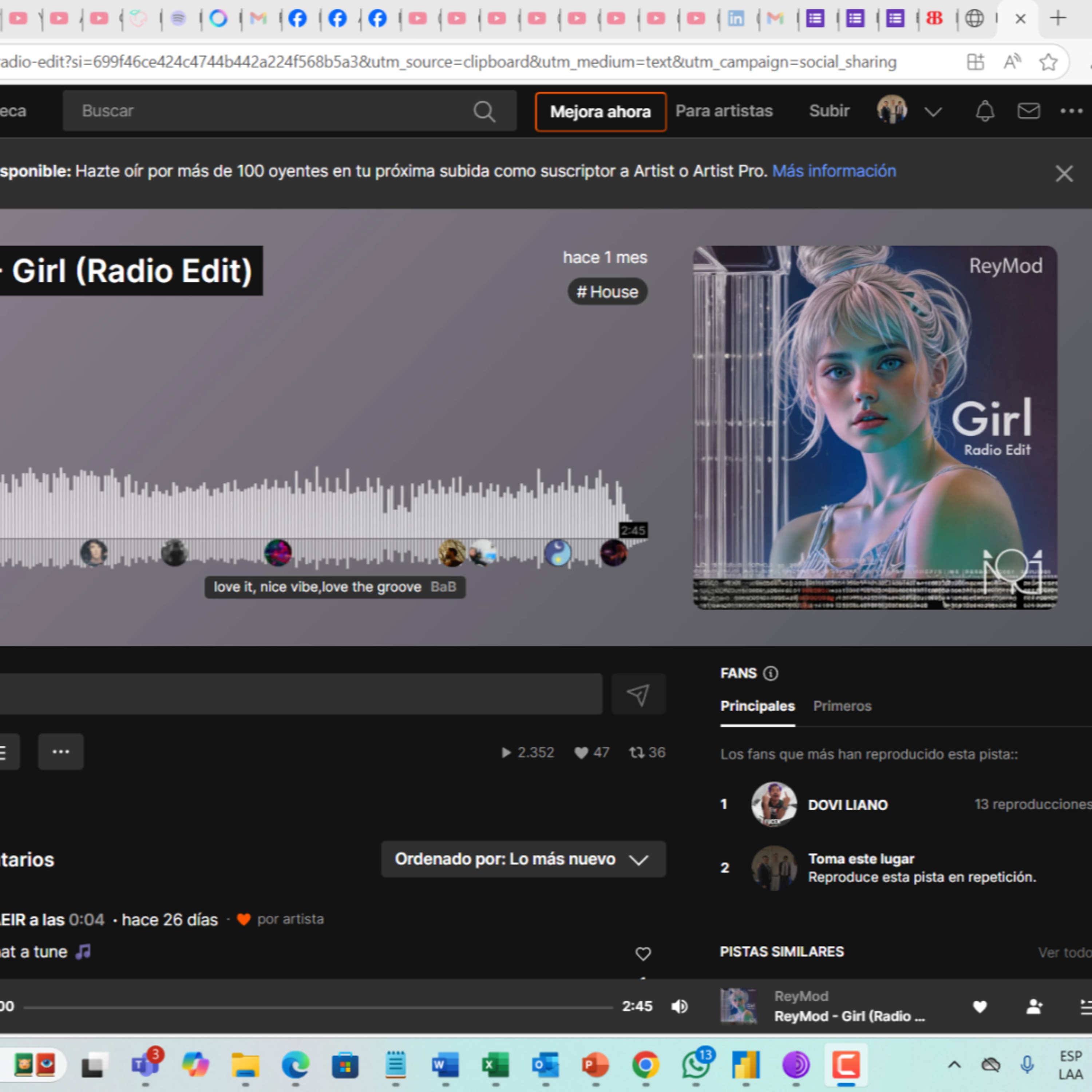Screen dimensions: 1092x1092
Task: Like the 'at a tune' comment
Action: 643,954
